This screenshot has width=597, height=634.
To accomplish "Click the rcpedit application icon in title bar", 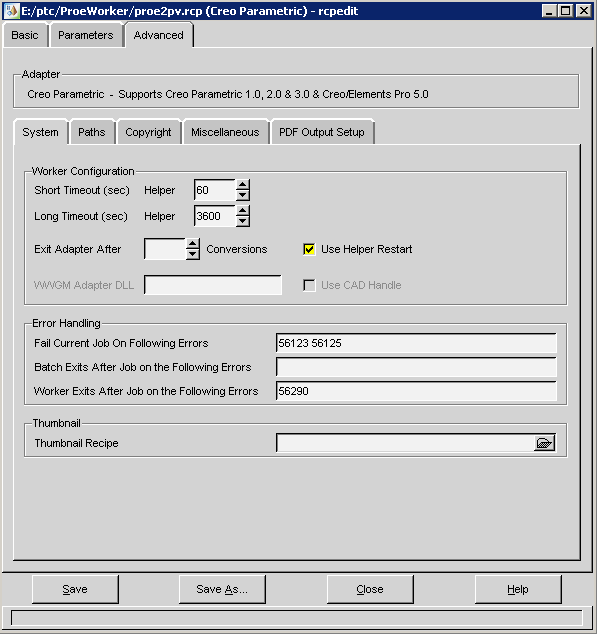I will pos(11,11).
